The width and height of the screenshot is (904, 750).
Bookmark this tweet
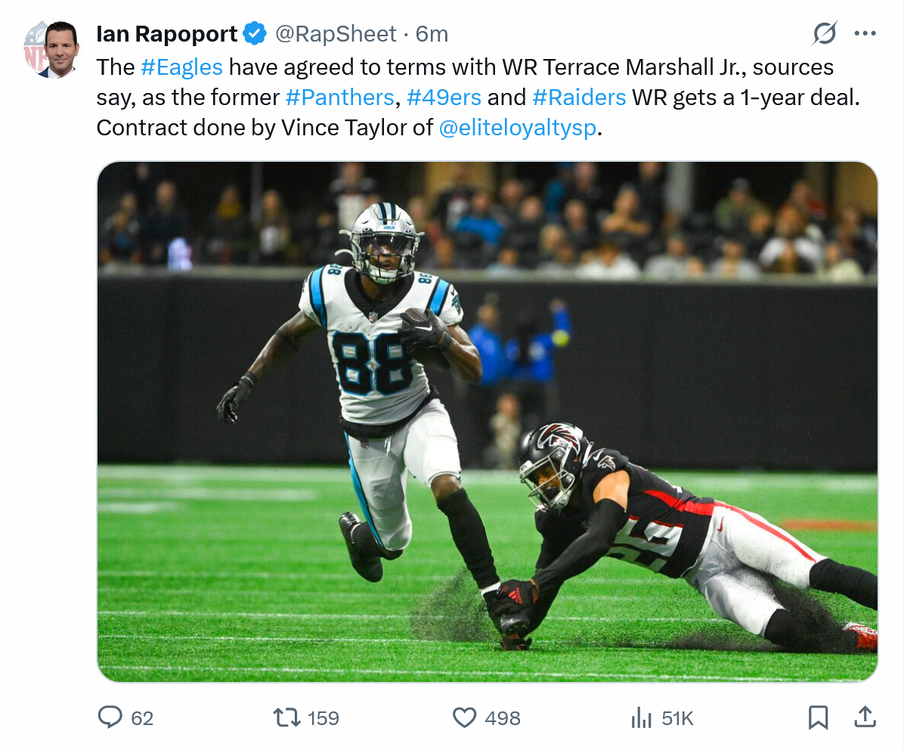click(818, 718)
